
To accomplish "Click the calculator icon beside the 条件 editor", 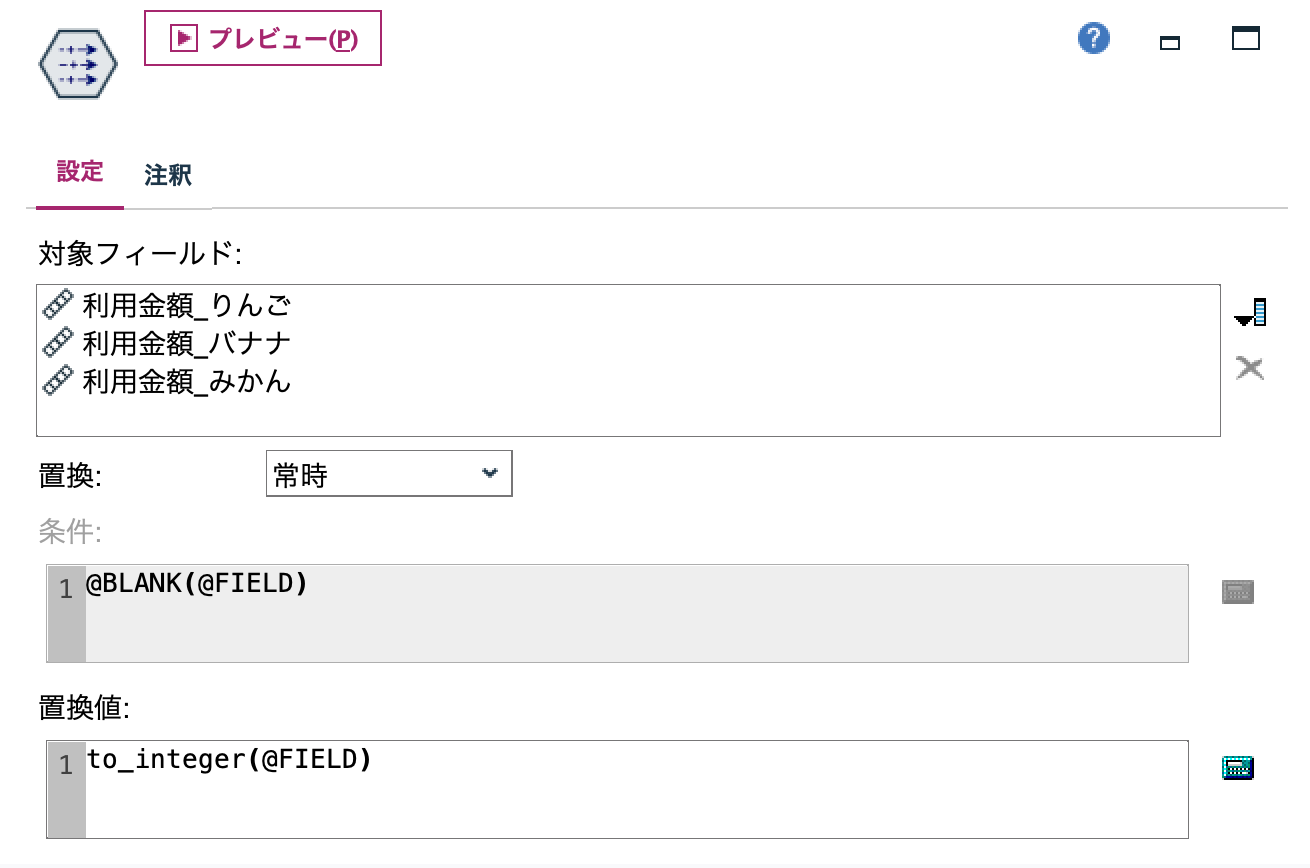I will (x=1238, y=590).
